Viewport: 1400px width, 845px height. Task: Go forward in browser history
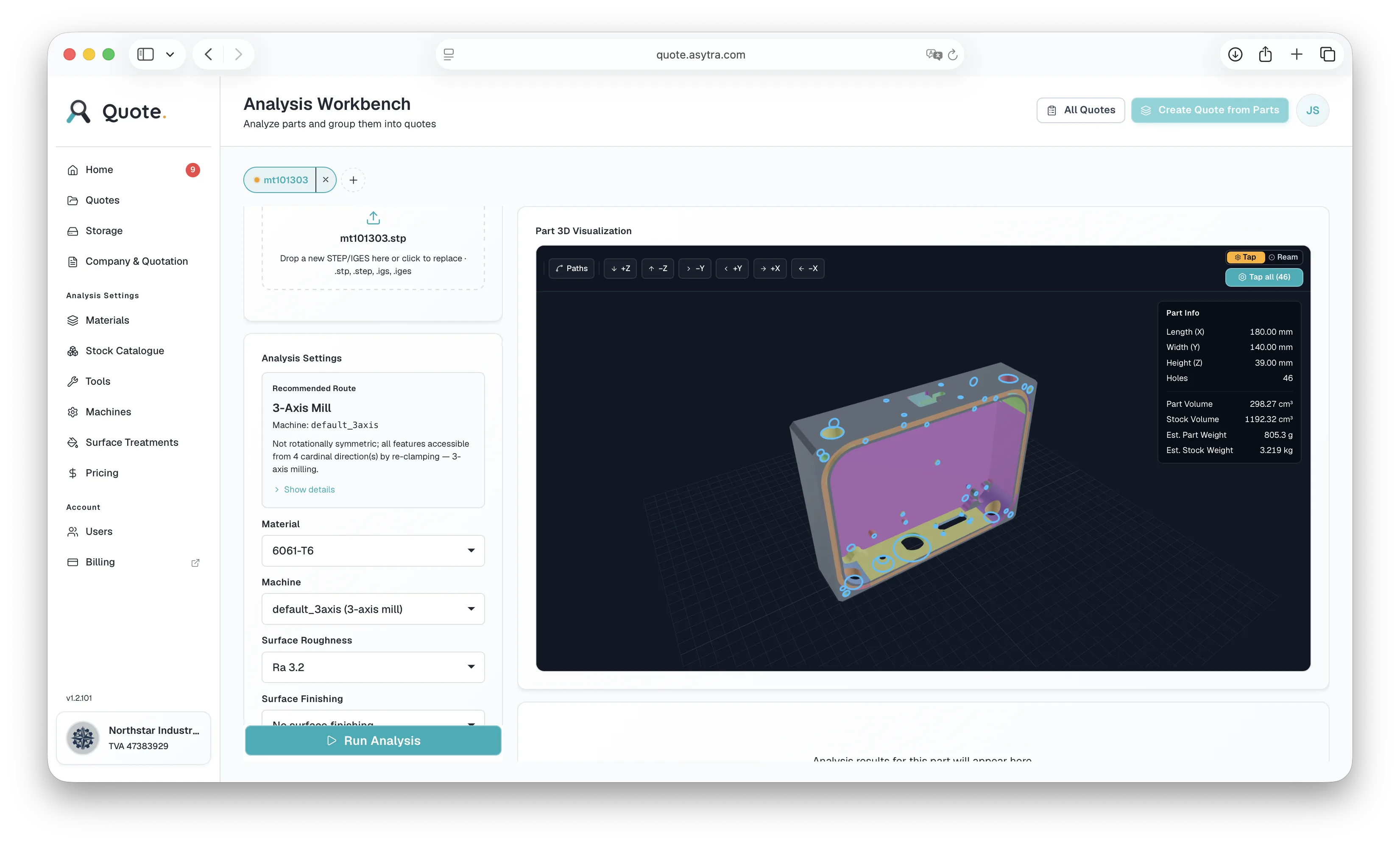[x=239, y=54]
